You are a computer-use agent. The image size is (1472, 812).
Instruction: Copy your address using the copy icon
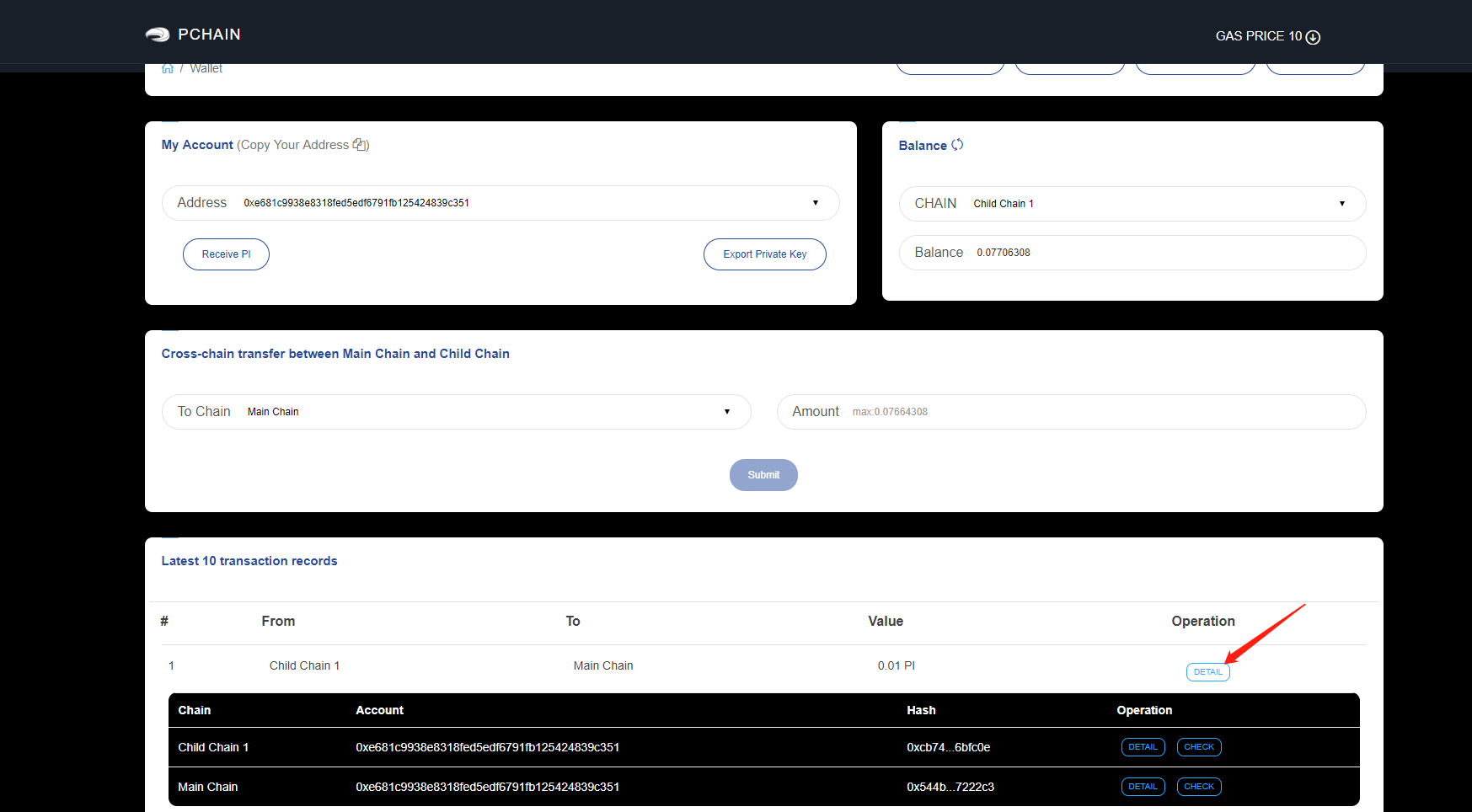pos(360,145)
